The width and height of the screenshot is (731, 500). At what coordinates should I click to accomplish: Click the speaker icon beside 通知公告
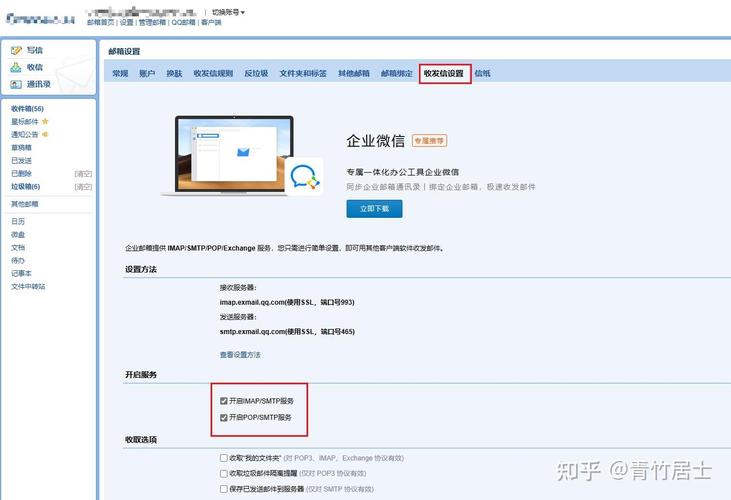point(45,134)
